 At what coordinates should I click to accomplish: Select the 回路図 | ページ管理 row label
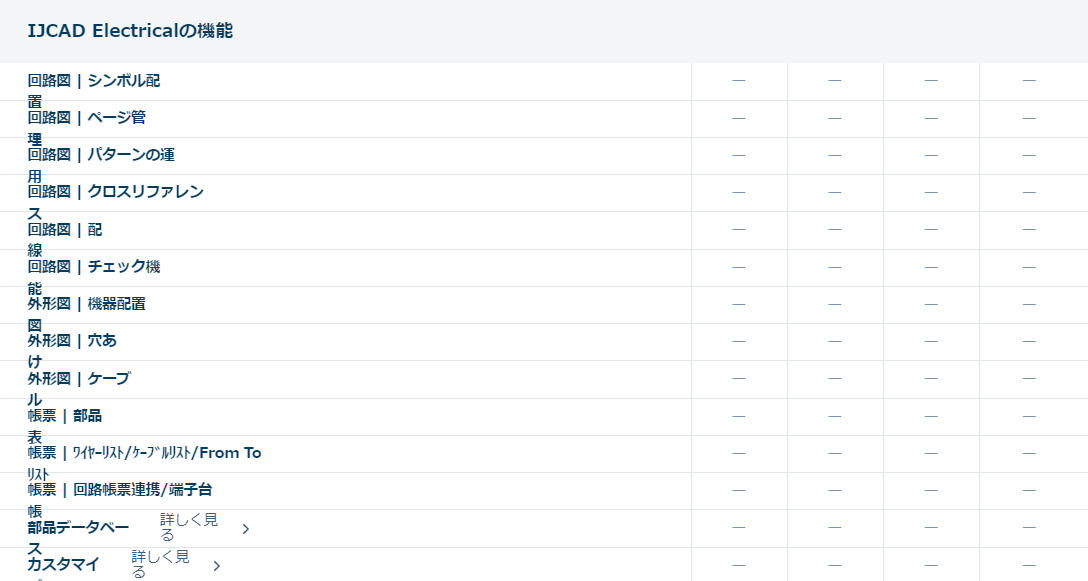click(87, 118)
